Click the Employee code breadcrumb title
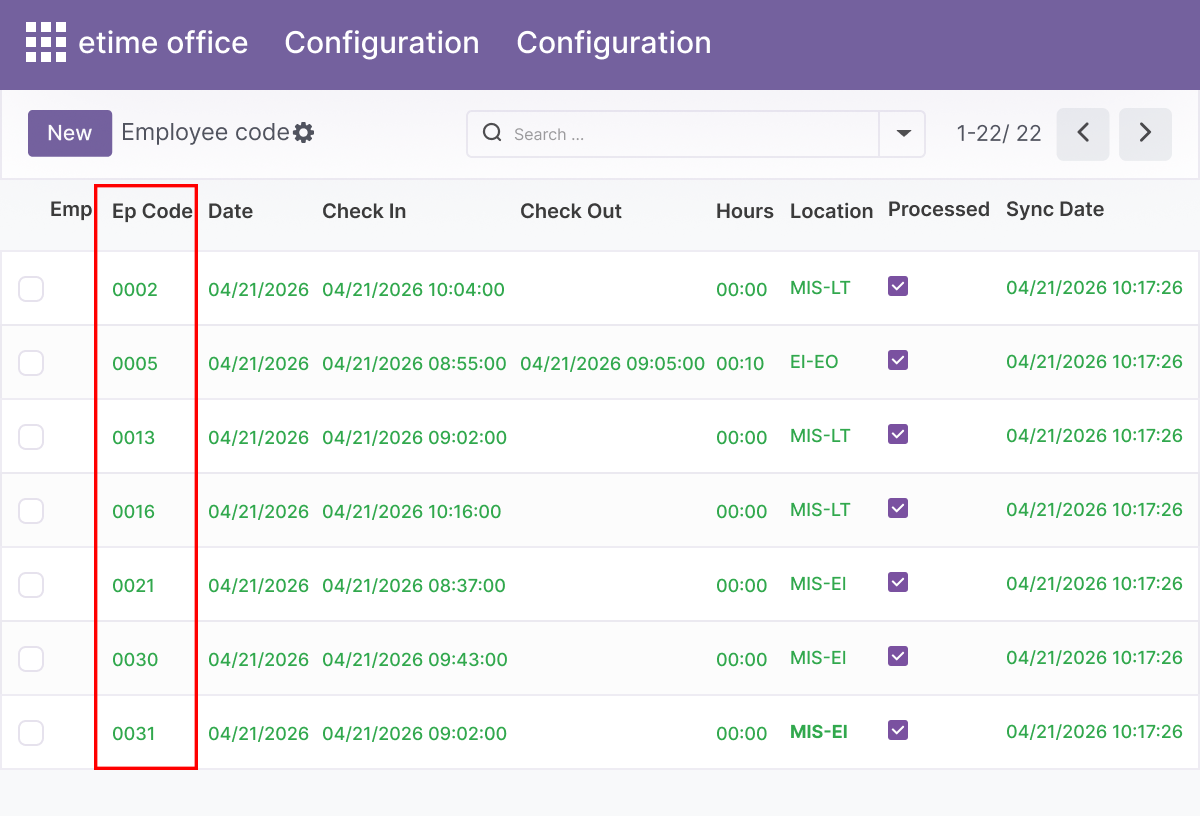 [205, 133]
